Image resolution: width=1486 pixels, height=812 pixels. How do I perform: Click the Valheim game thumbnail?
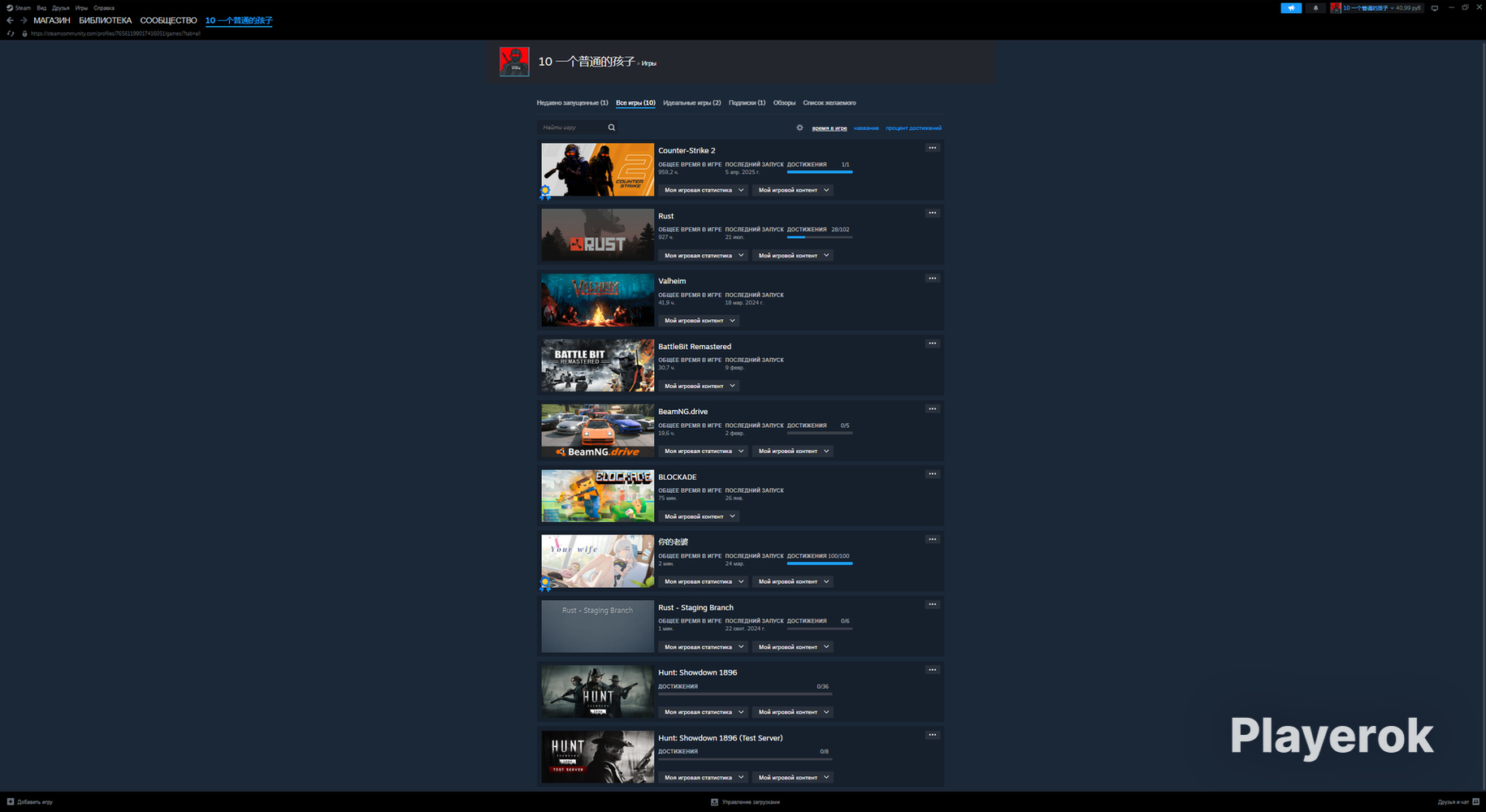[x=598, y=300]
